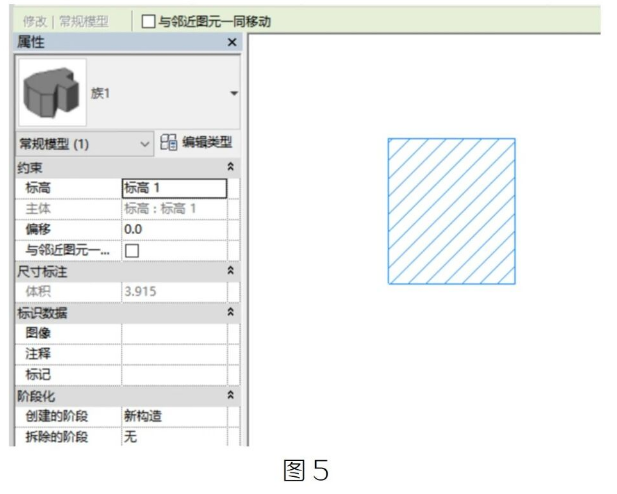Click the 图像 value field
This screenshot has width=617, height=494.
pos(175,333)
